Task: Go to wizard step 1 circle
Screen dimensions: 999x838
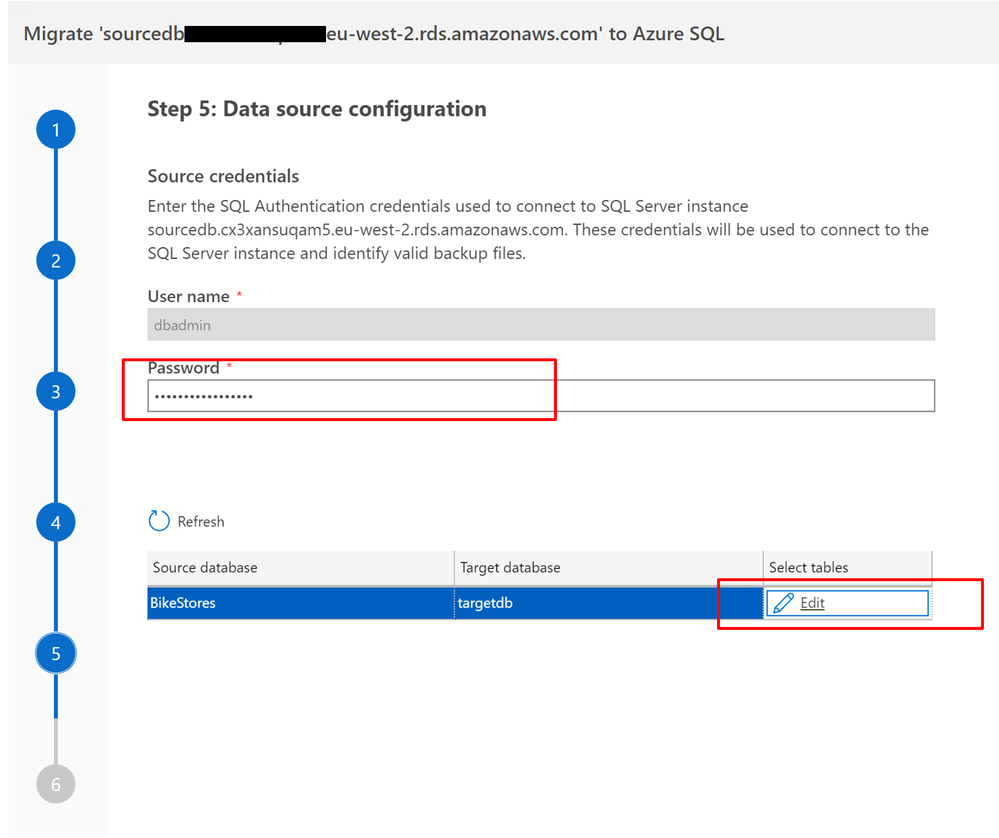Action: tap(56, 130)
